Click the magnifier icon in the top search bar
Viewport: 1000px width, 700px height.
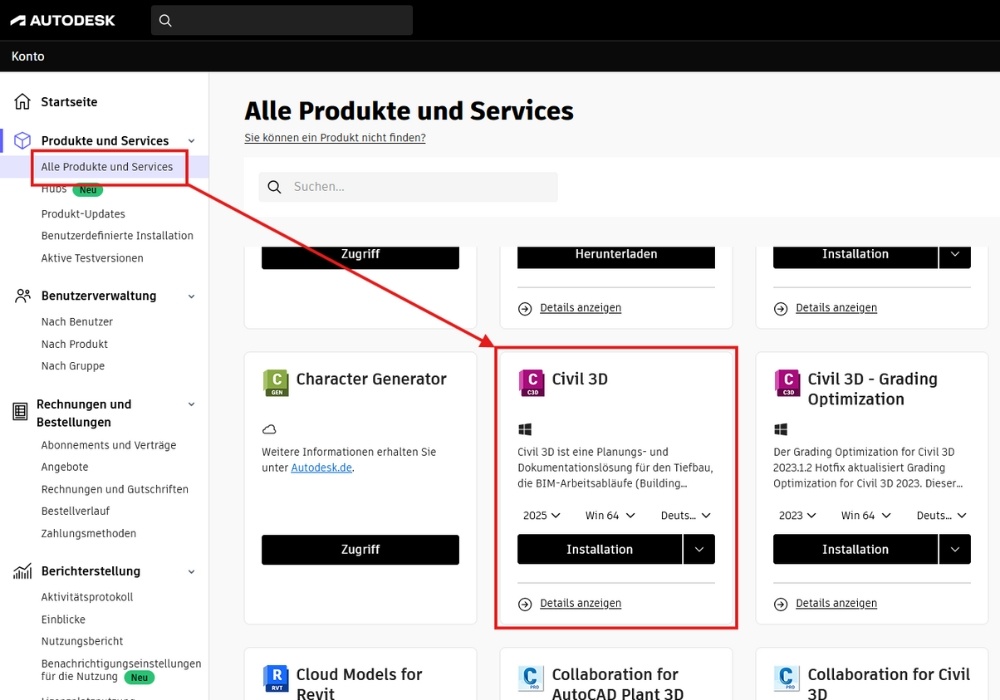click(x=165, y=20)
